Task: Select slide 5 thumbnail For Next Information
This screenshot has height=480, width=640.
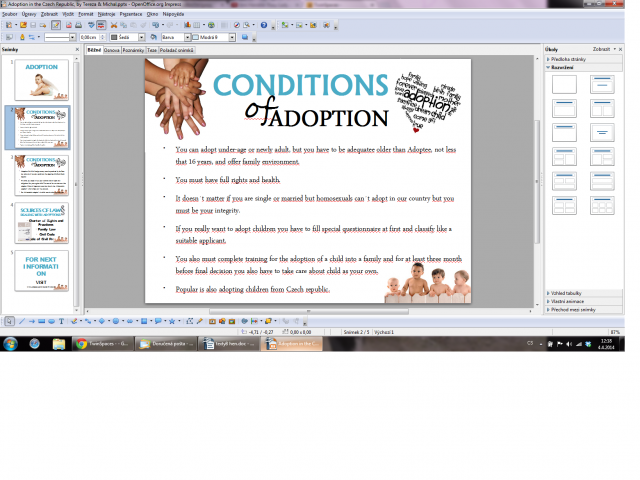Action: coord(42,271)
